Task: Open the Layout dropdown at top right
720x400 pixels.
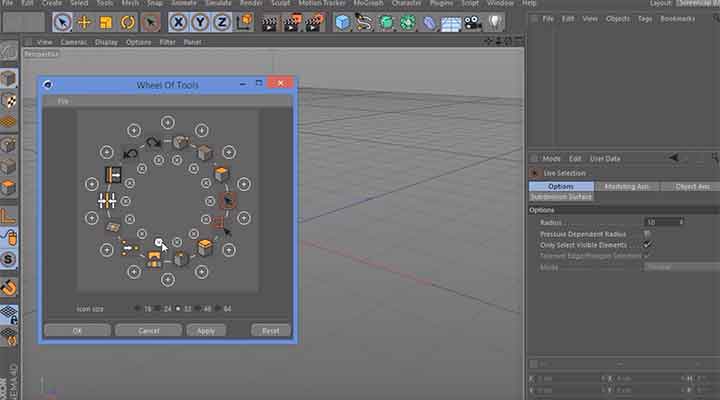Action: (x=697, y=4)
